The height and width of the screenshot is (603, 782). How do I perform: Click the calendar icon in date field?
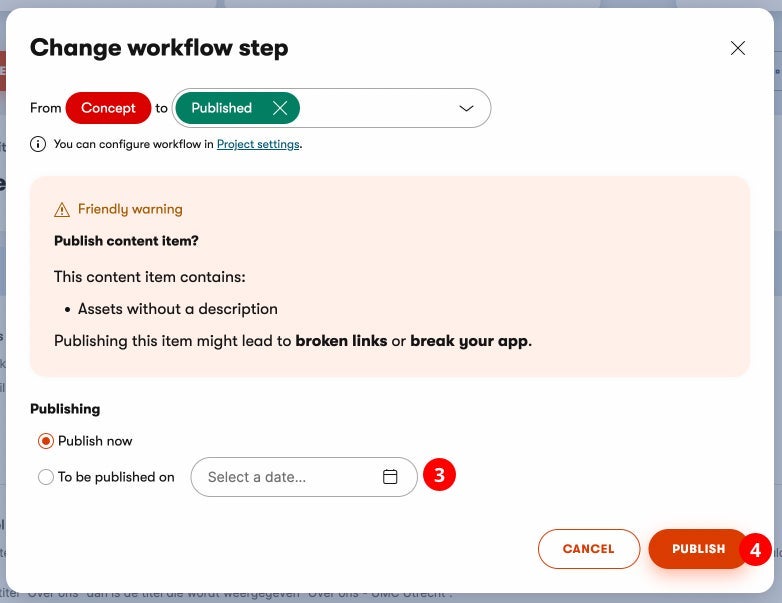click(391, 477)
